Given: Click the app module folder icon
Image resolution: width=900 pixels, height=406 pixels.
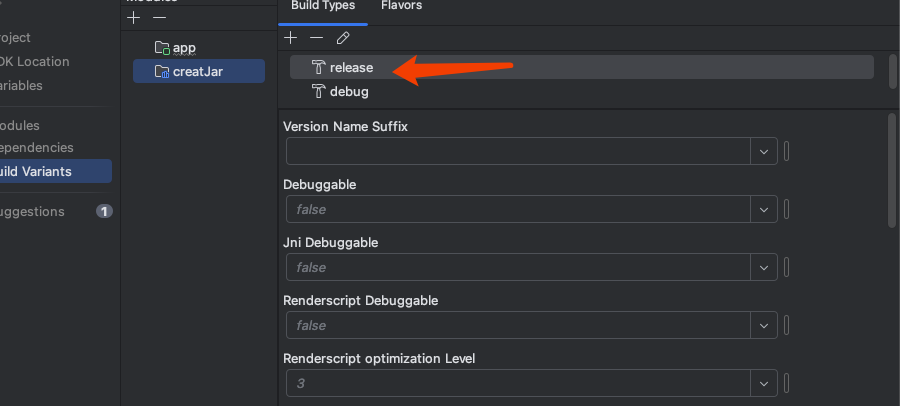Looking at the screenshot, I should click(x=162, y=47).
